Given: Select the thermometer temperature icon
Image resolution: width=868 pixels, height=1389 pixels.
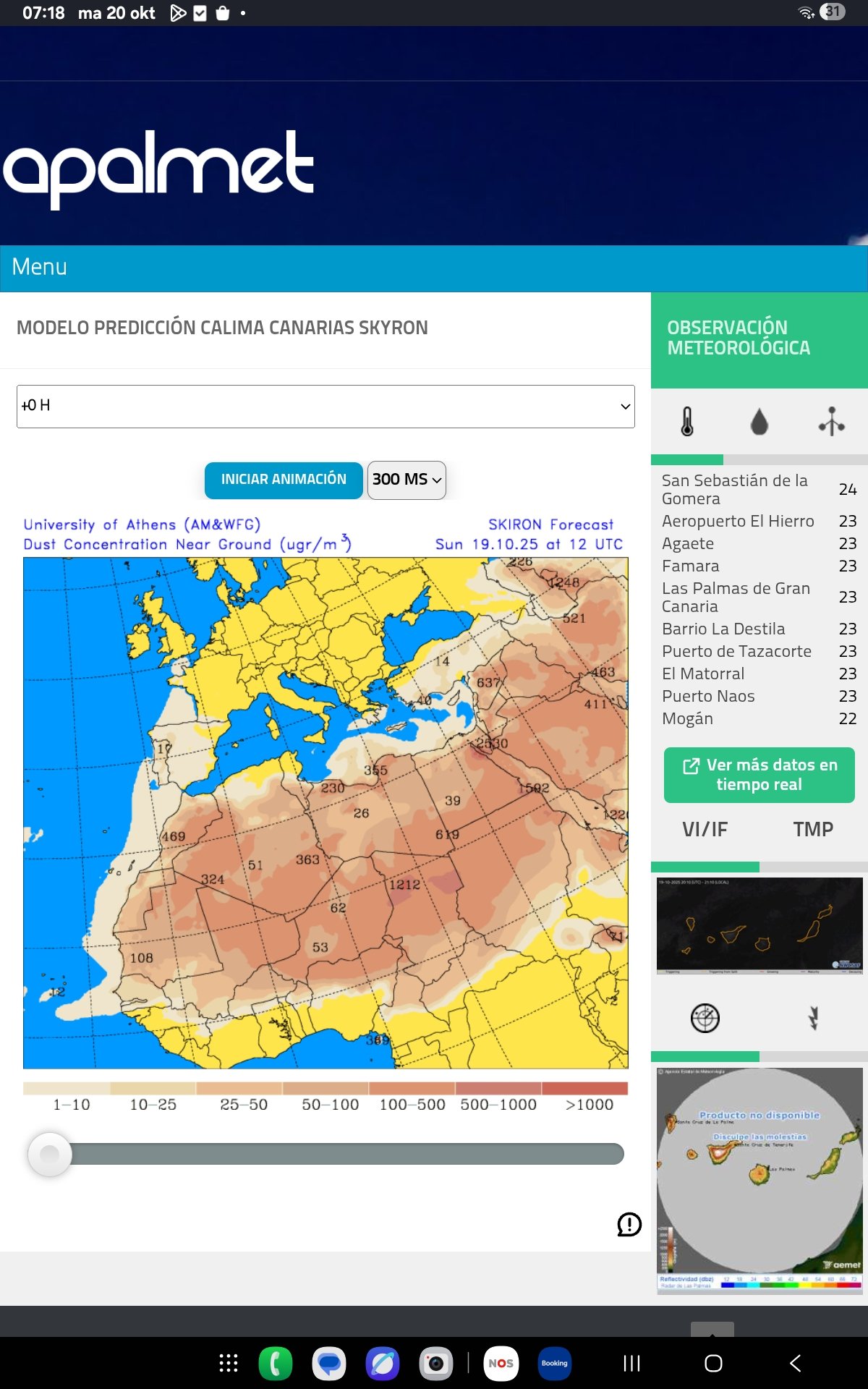Looking at the screenshot, I should 687,422.
